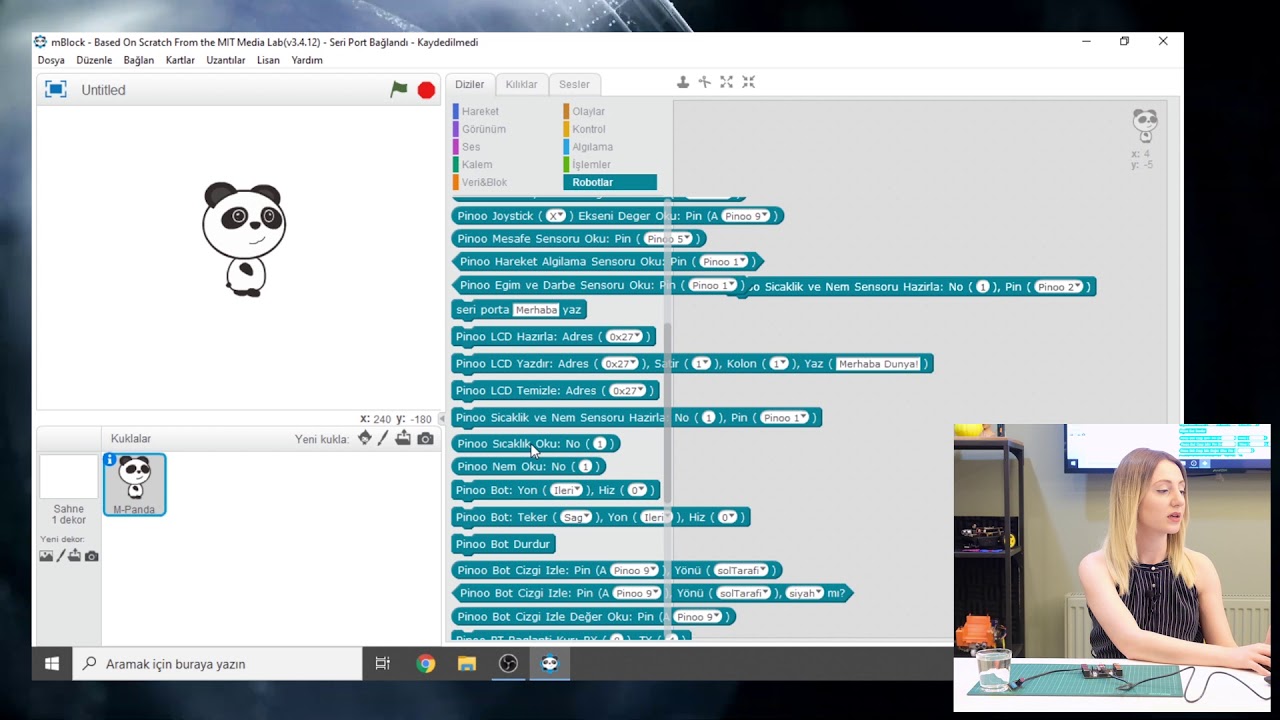Paint a new sprite brush icon
The image size is (1280, 720).
383,438
